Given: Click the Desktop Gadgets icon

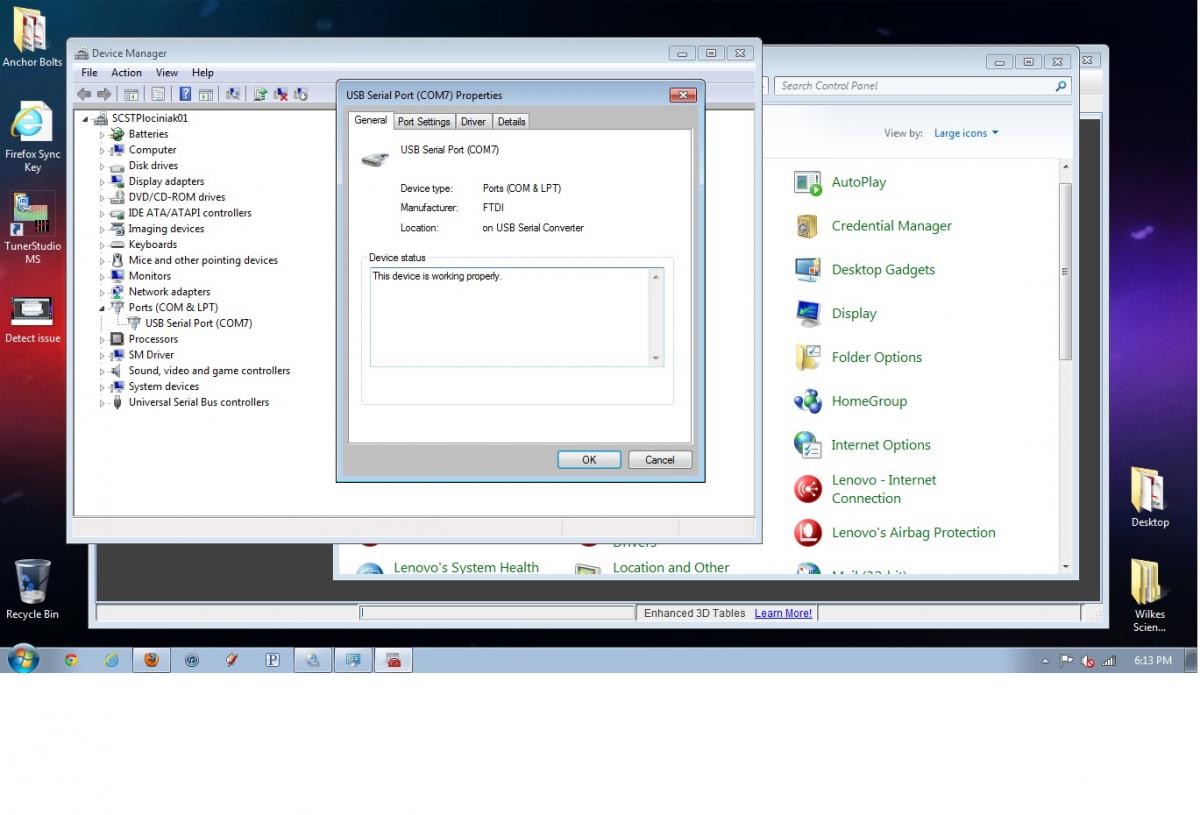Looking at the screenshot, I should (808, 270).
